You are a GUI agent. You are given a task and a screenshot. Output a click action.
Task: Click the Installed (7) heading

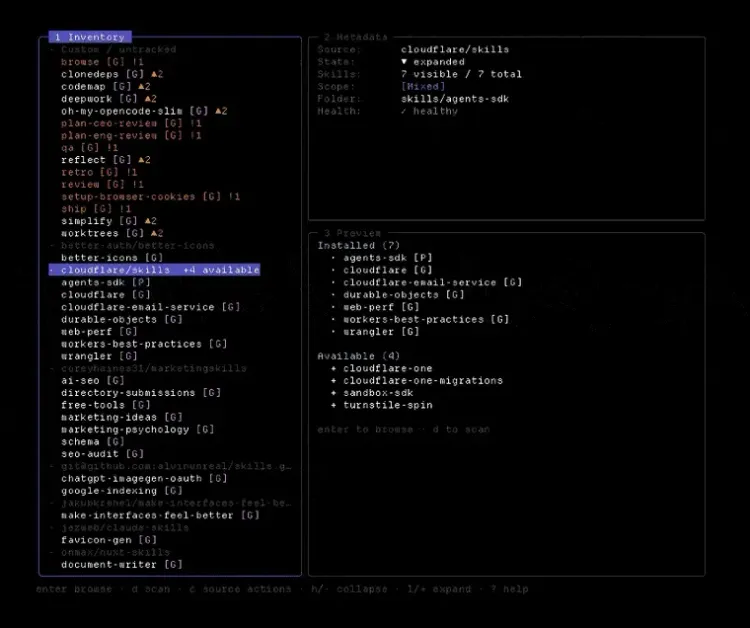coord(359,245)
